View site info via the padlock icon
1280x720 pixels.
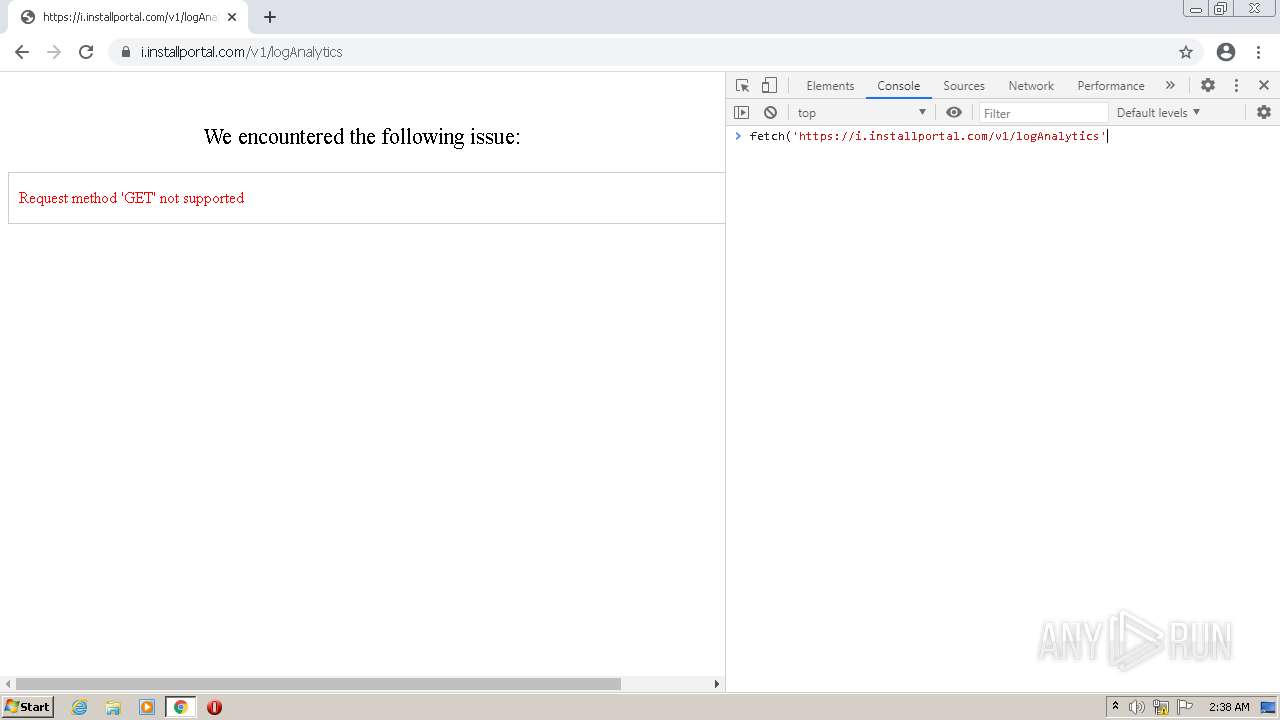tap(126, 52)
